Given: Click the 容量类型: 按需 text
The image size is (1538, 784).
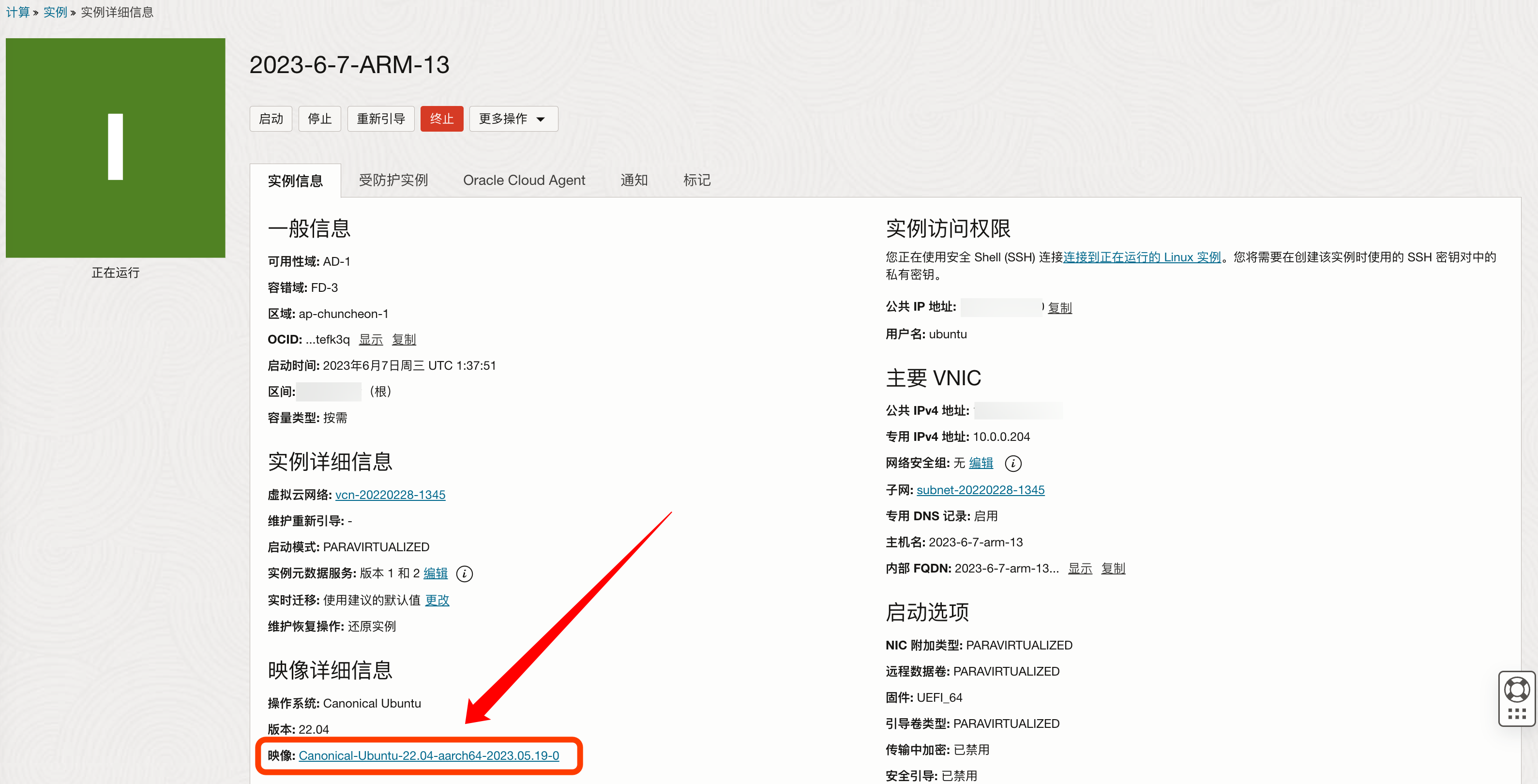Looking at the screenshot, I should [x=307, y=418].
